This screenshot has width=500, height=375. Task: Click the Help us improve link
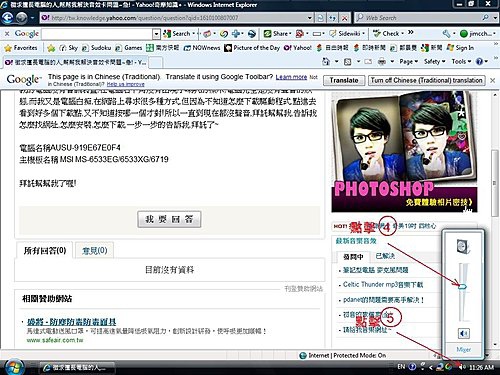click(x=125, y=84)
